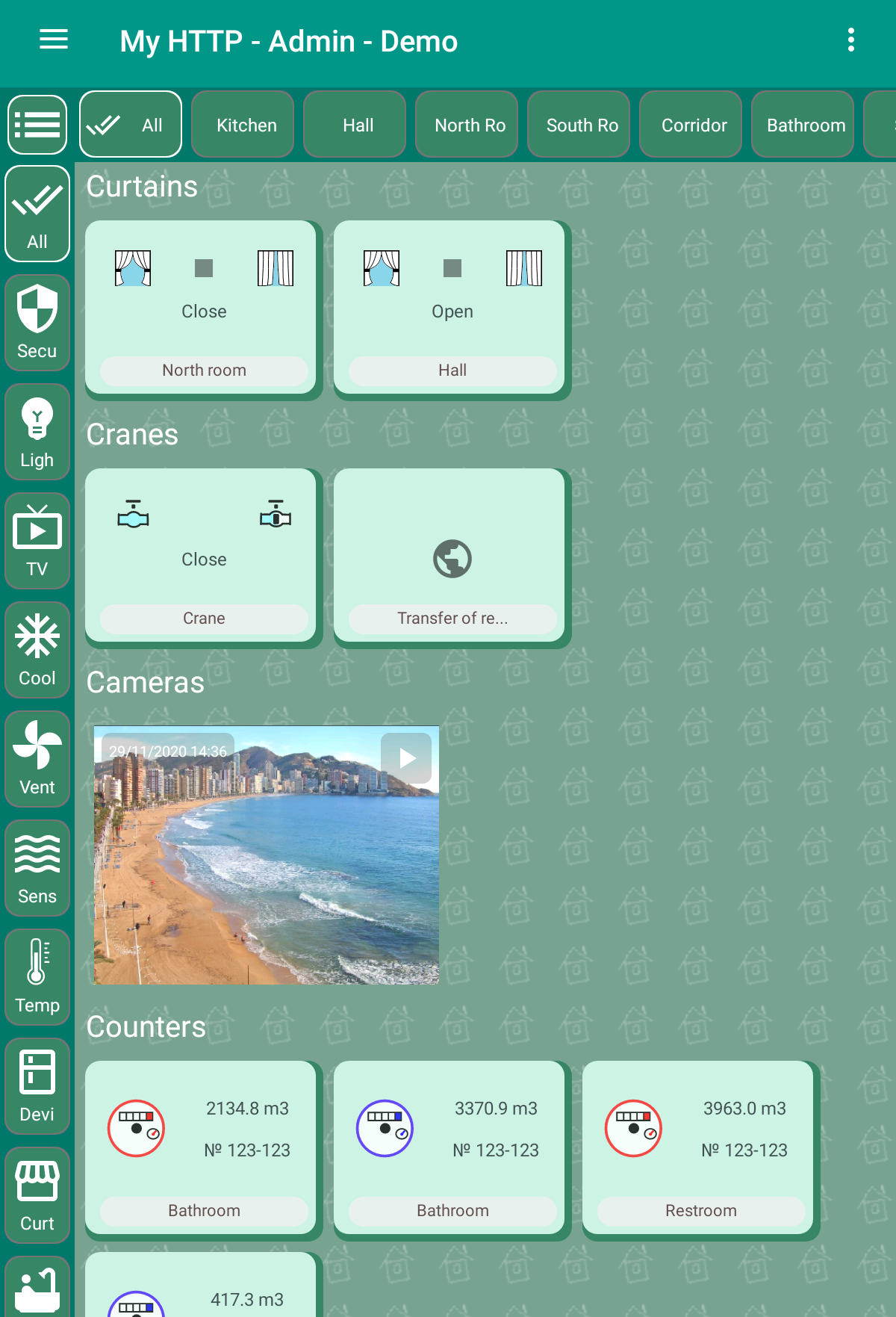896x1317 pixels.
Task: Open the Temp category in sidebar
Action: (37, 977)
